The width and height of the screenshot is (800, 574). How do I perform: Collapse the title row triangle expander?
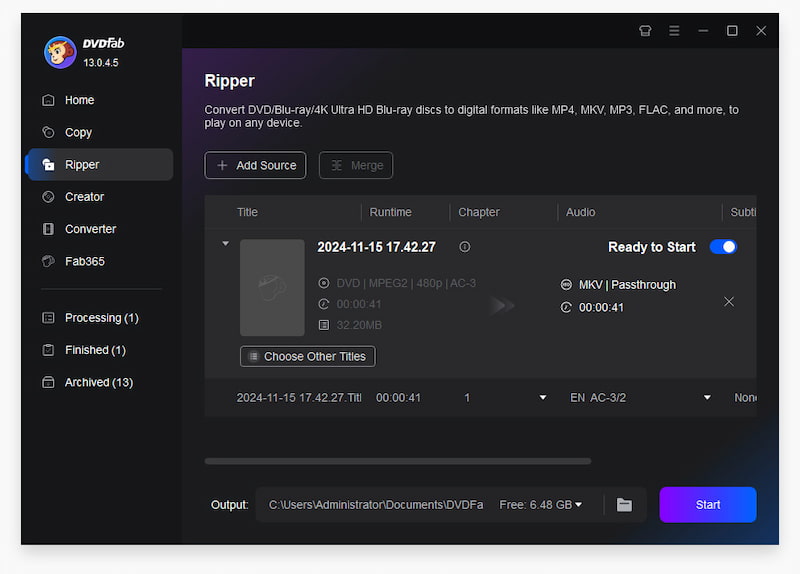point(225,244)
